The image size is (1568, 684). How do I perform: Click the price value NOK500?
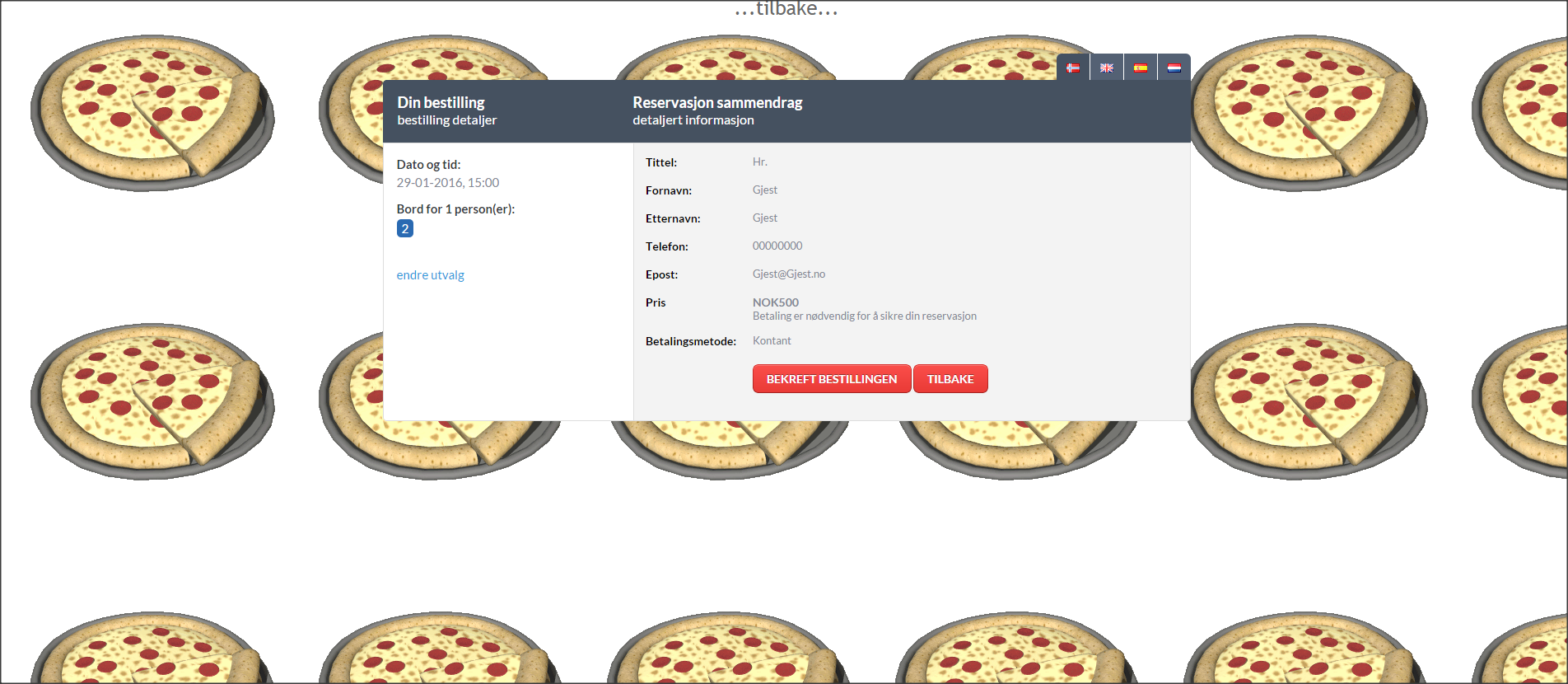(775, 302)
